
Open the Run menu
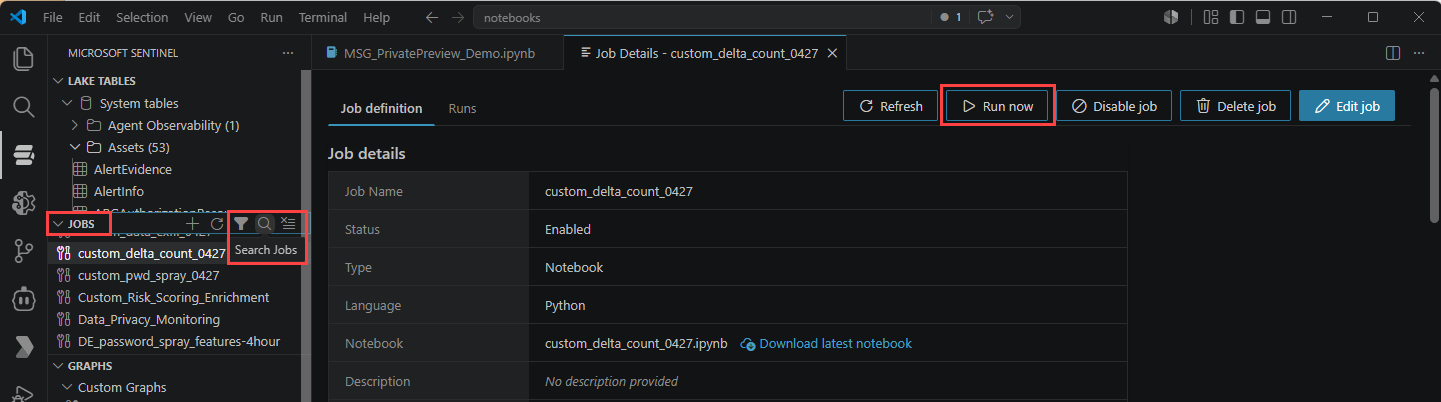(x=271, y=17)
